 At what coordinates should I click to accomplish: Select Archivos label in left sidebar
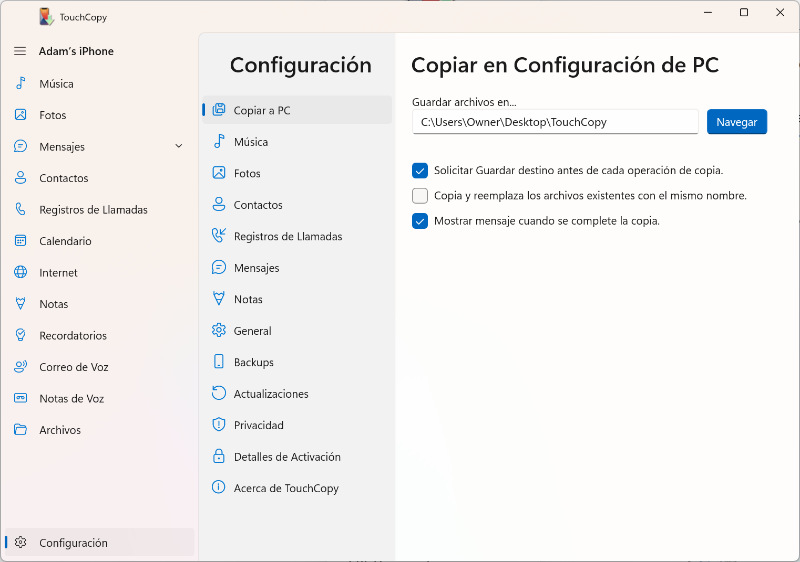60,430
